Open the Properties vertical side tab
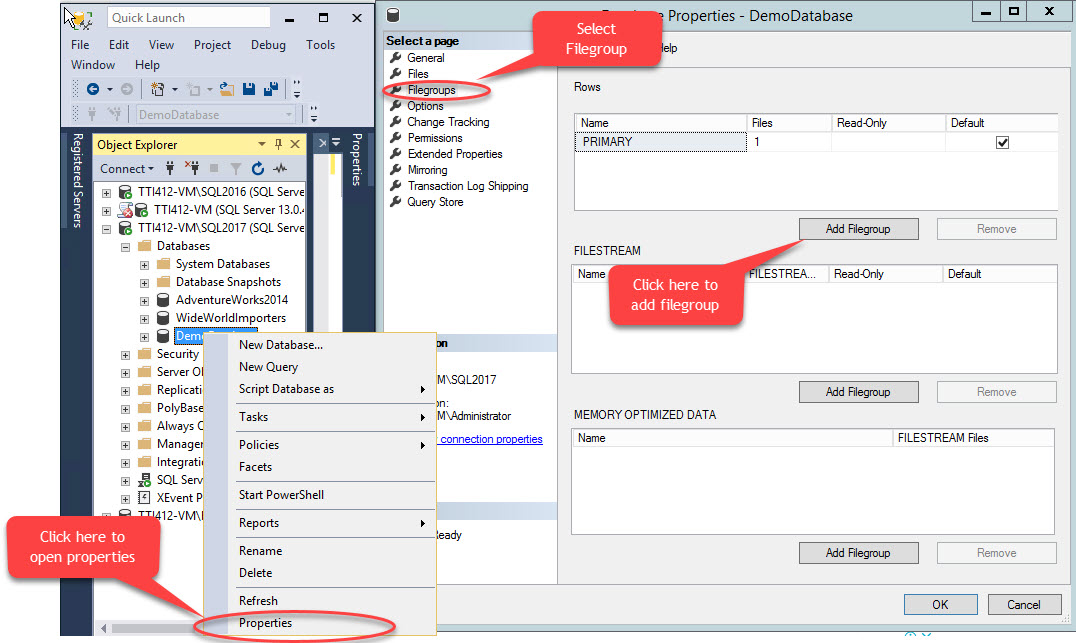 [x=357, y=159]
